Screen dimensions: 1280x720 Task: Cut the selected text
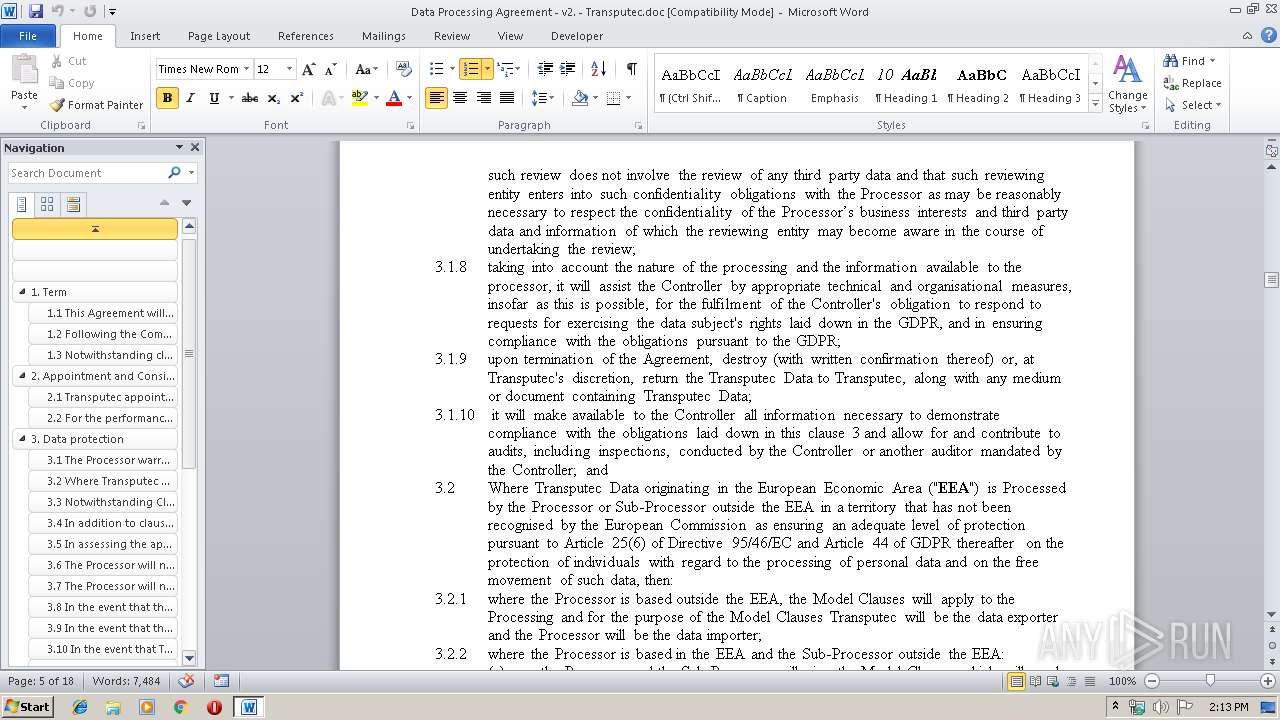click(x=68, y=61)
